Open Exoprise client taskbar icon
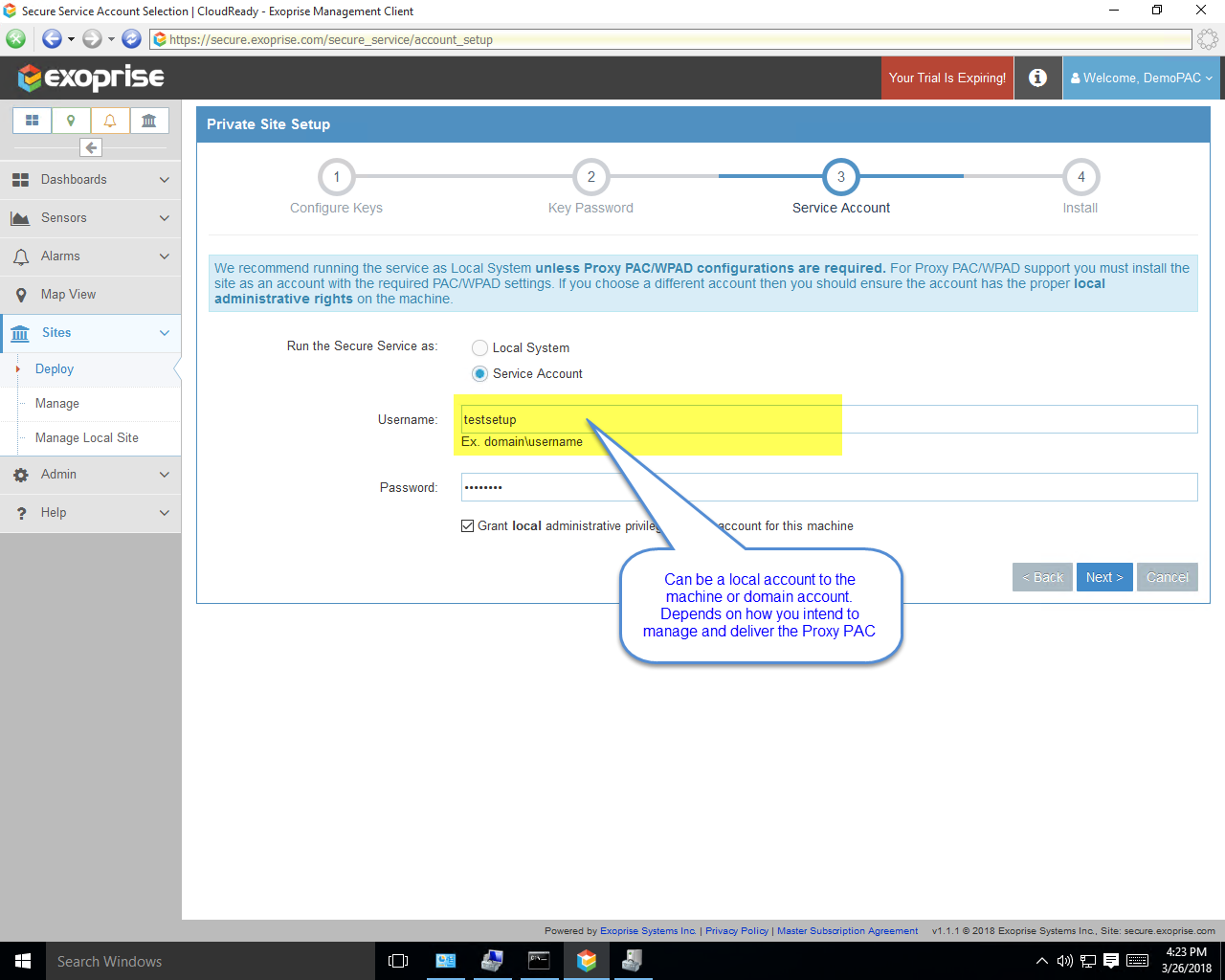 tap(587, 961)
